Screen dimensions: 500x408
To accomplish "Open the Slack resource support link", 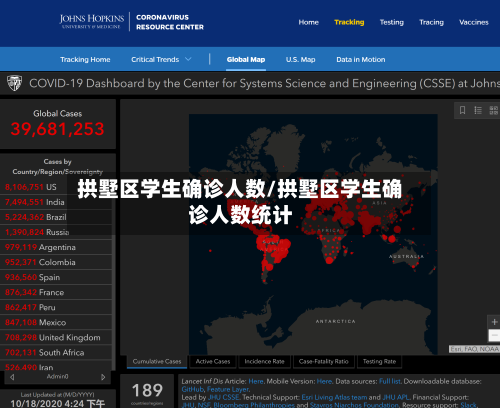I will point(468,405).
